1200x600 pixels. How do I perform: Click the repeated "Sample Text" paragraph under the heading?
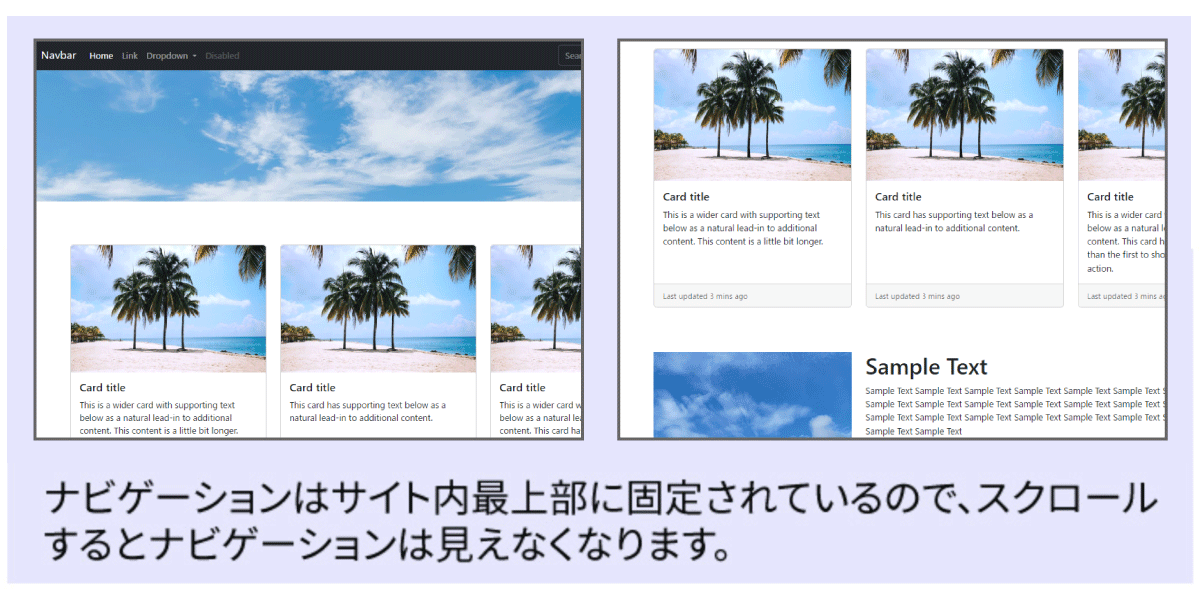(x=1015, y=411)
